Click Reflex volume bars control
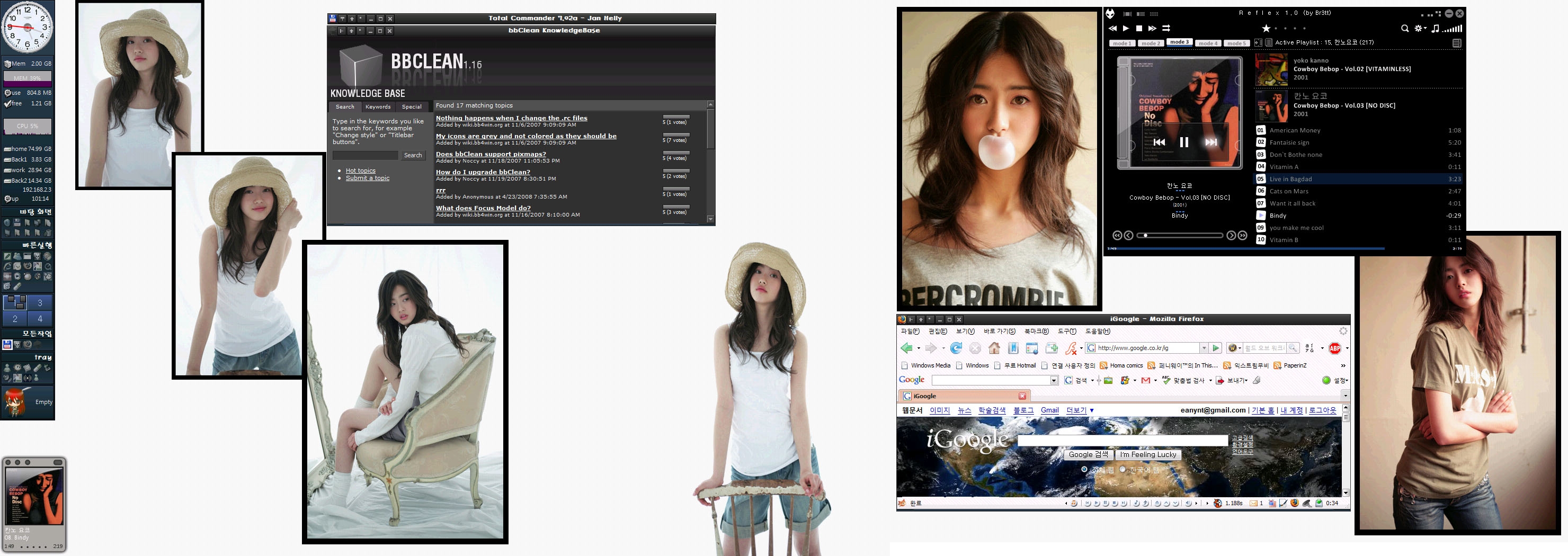Viewport: 1568px width, 556px height. click(1453, 28)
